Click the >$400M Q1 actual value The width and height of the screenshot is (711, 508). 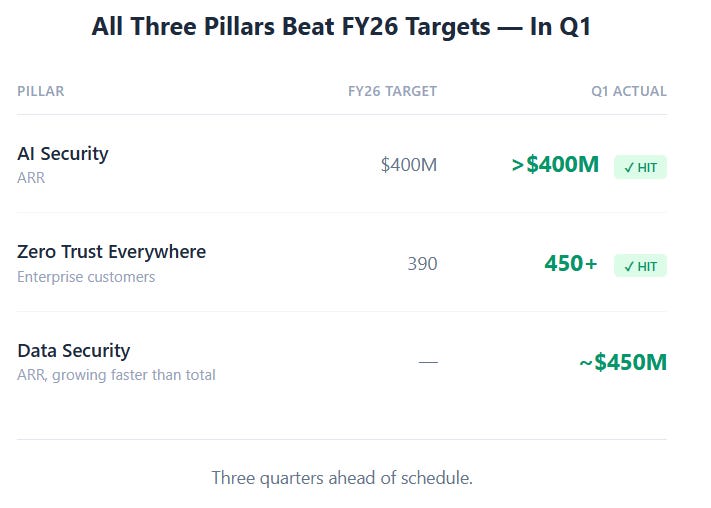[555, 164]
